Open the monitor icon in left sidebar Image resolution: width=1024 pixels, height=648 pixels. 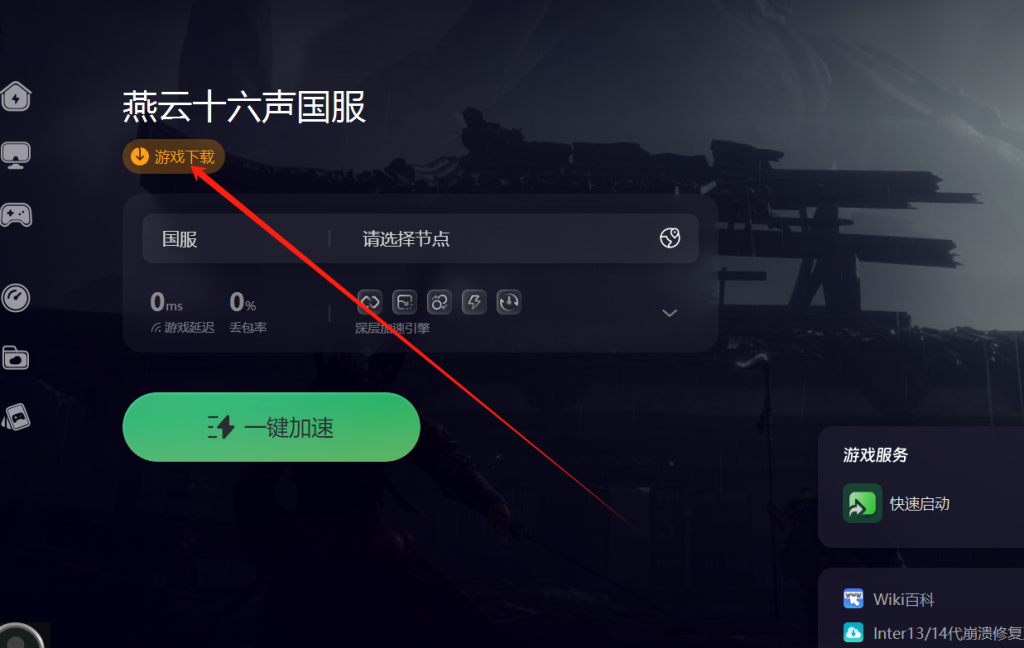pos(16,155)
